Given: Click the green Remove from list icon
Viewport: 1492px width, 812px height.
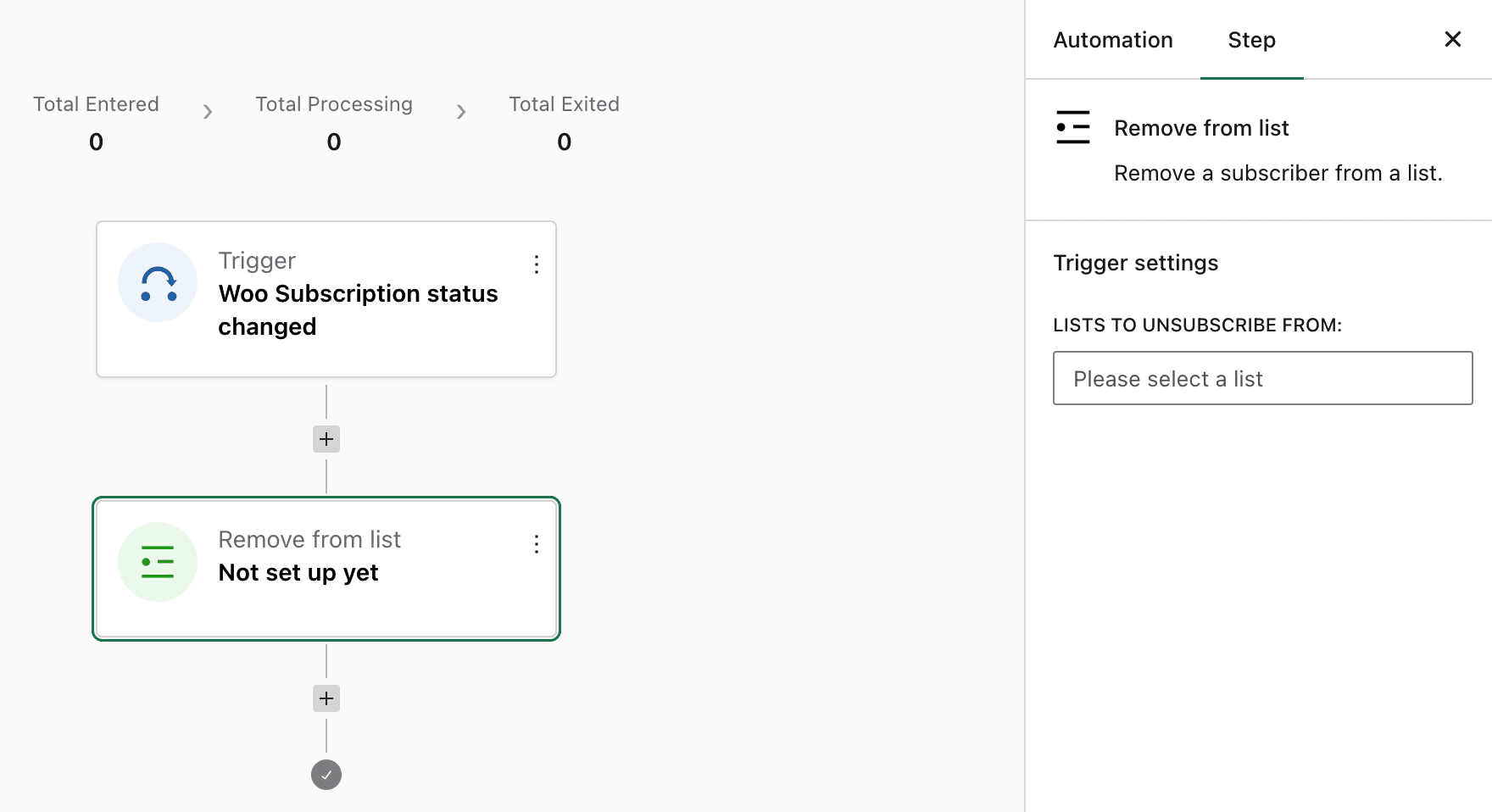Looking at the screenshot, I should click(158, 562).
